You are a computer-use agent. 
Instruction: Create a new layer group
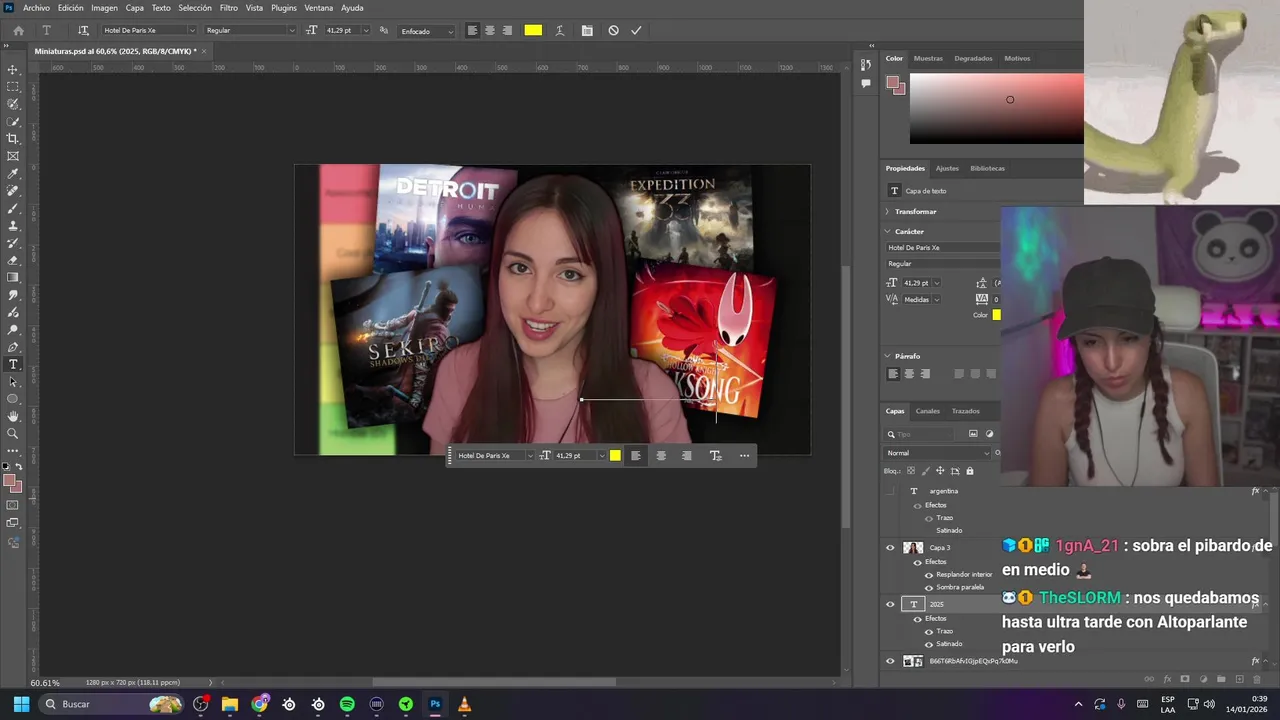click(x=1221, y=679)
